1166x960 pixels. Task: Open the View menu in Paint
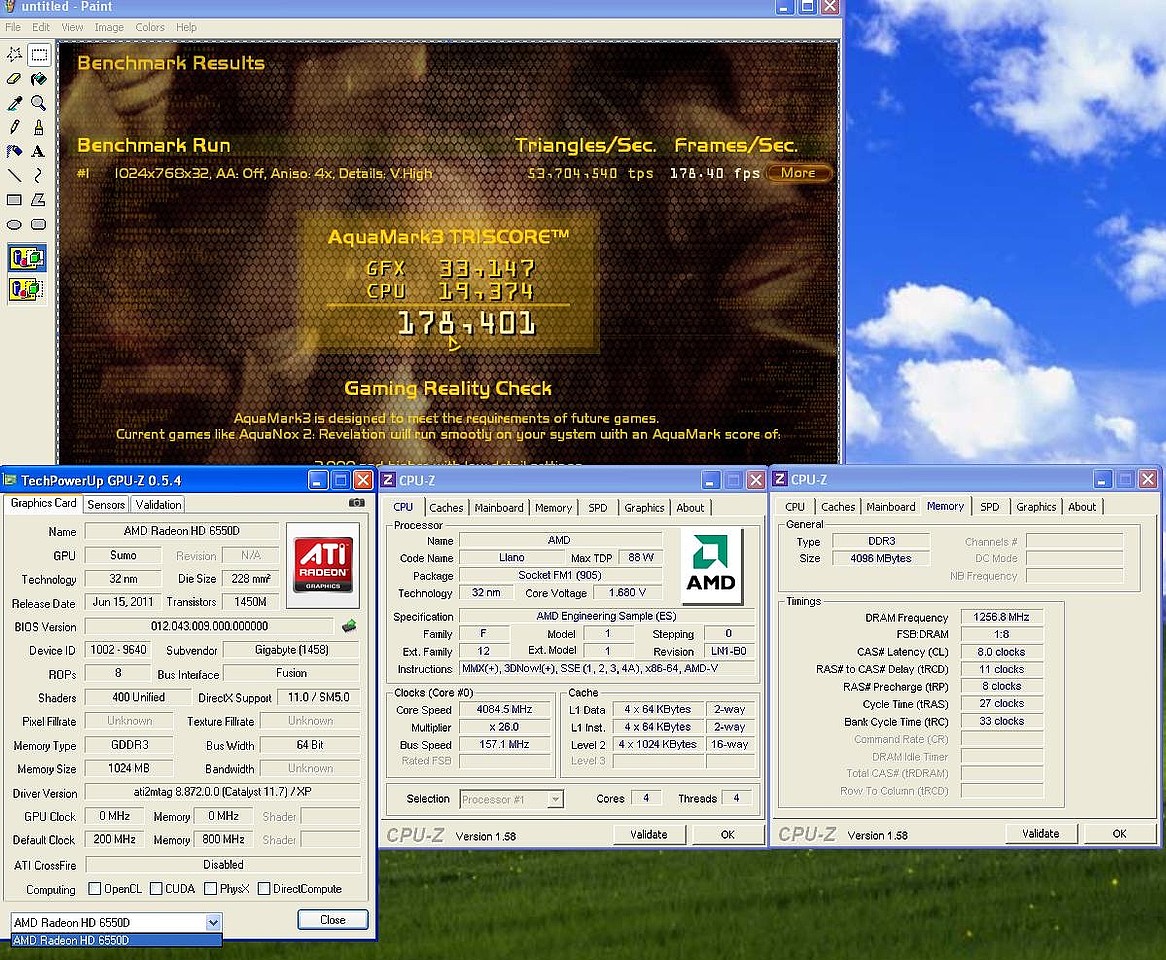click(x=72, y=28)
